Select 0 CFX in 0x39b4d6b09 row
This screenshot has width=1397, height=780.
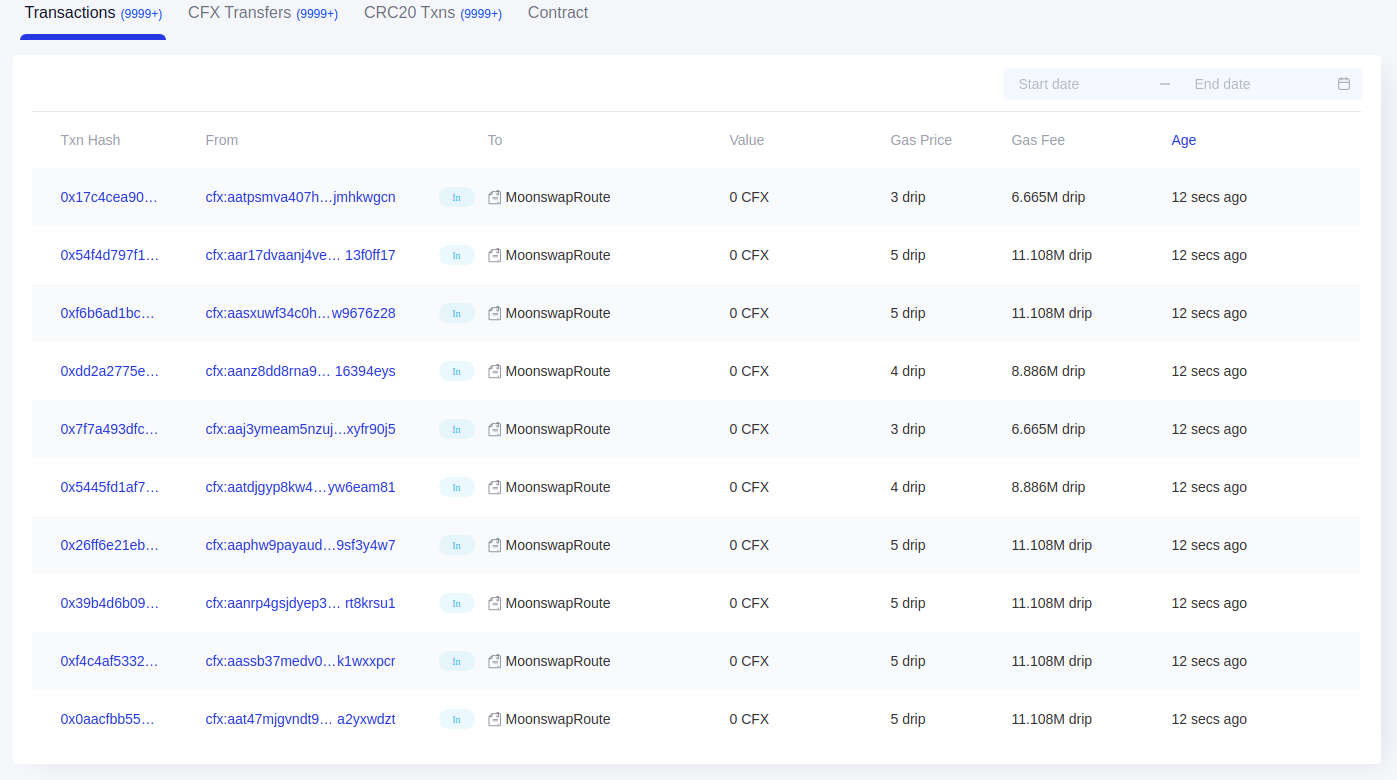pos(749,603)
